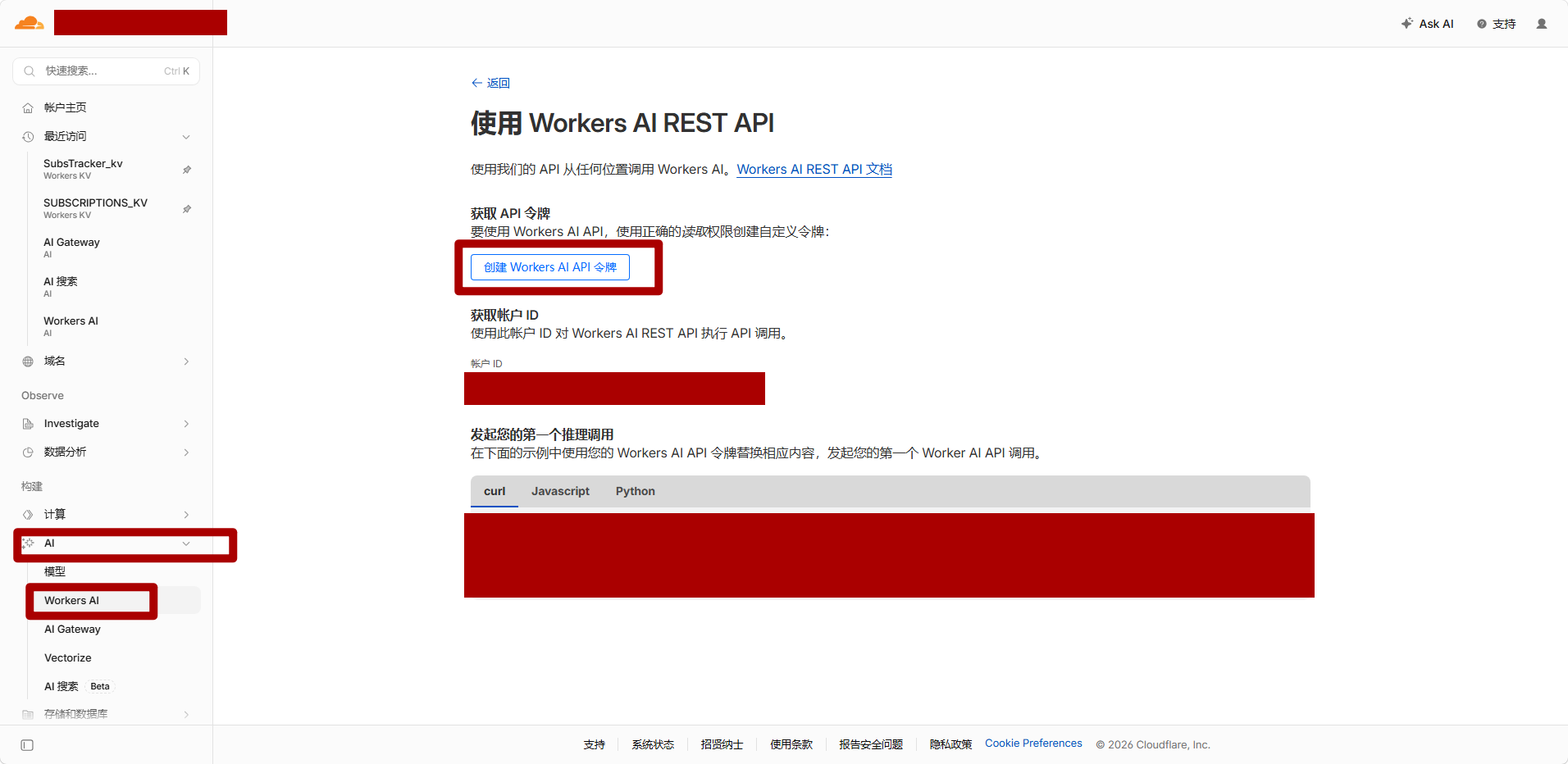The image size is (1568, 764).
Task: Select Workers AI under the AI section
Action: 71,600
